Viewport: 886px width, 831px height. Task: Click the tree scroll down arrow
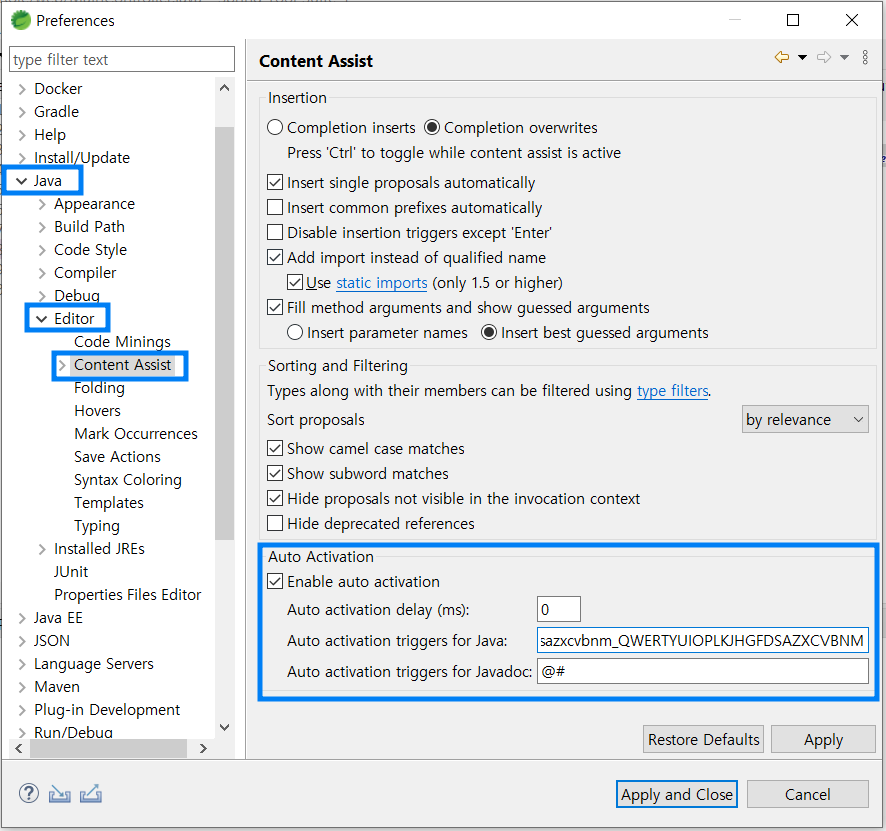point(224,727)
